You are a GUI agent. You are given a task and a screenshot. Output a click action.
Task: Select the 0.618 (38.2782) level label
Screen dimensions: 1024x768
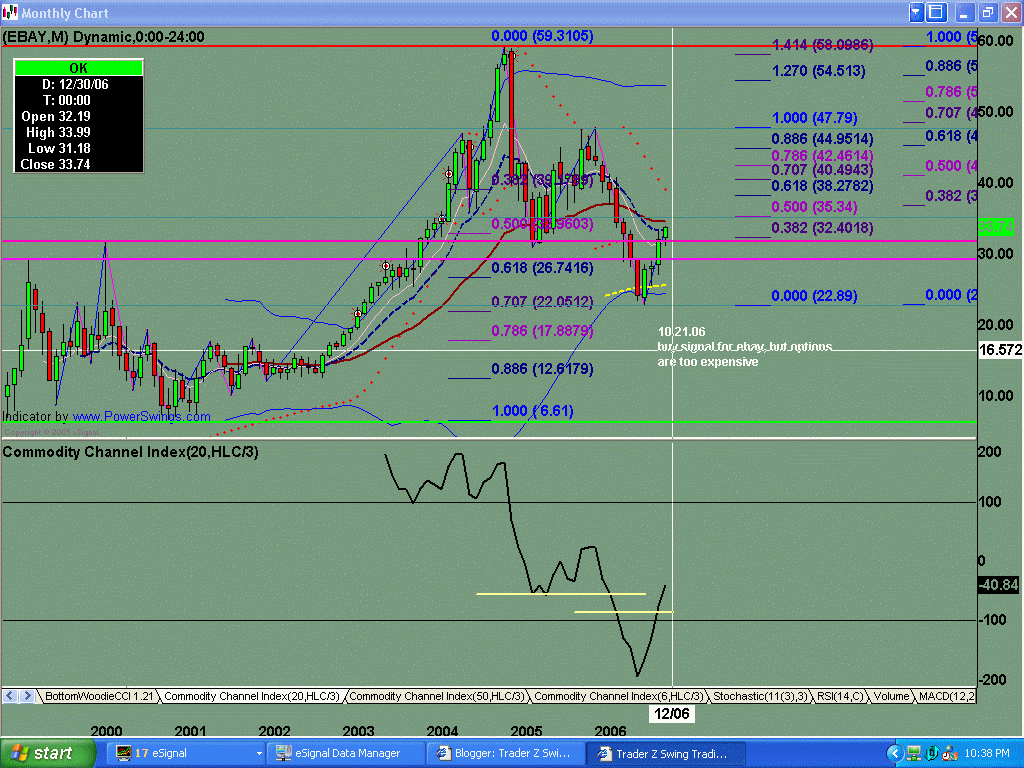(822, 186)
